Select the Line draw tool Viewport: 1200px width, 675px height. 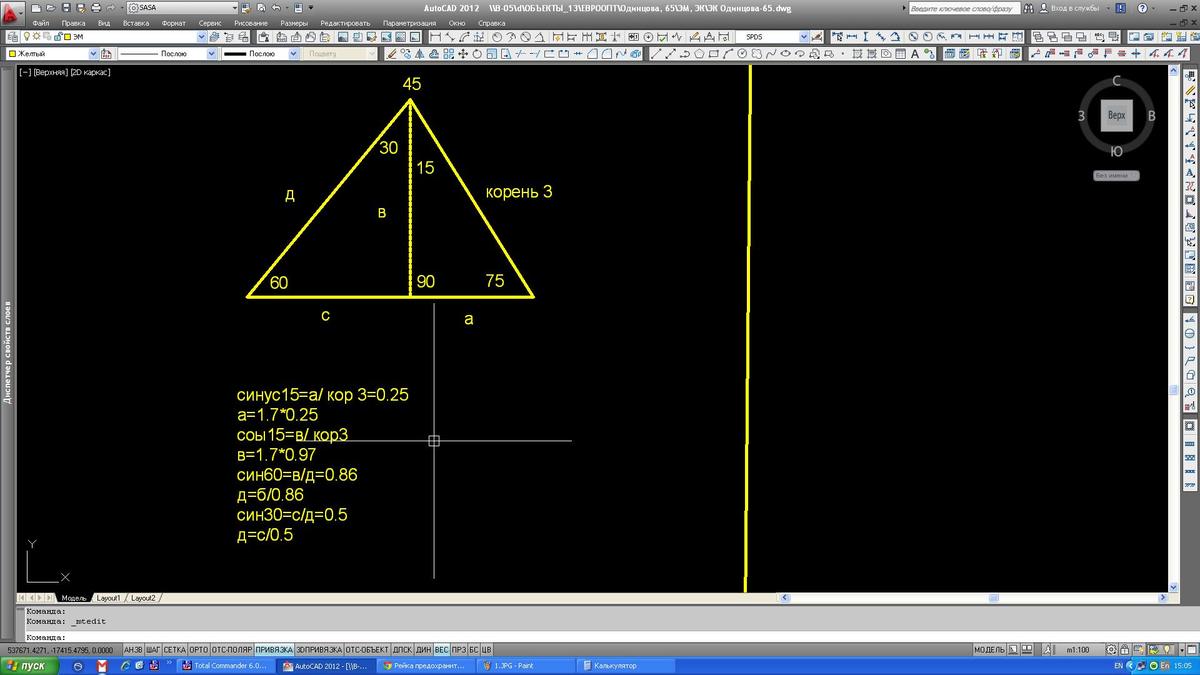[x=656, y=53]
